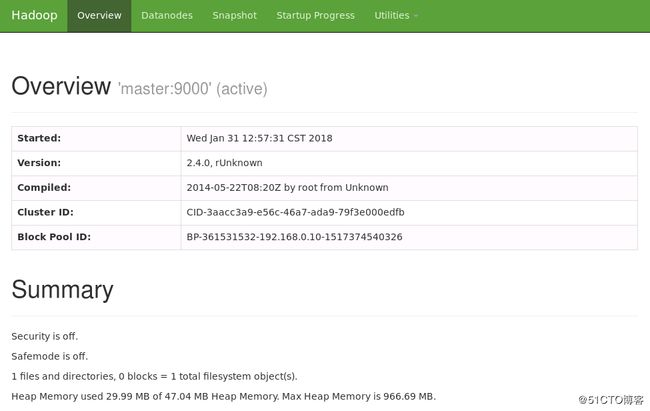650x411 pixels.
Task: Click the '1 files and directories' line
Action: 154,376
